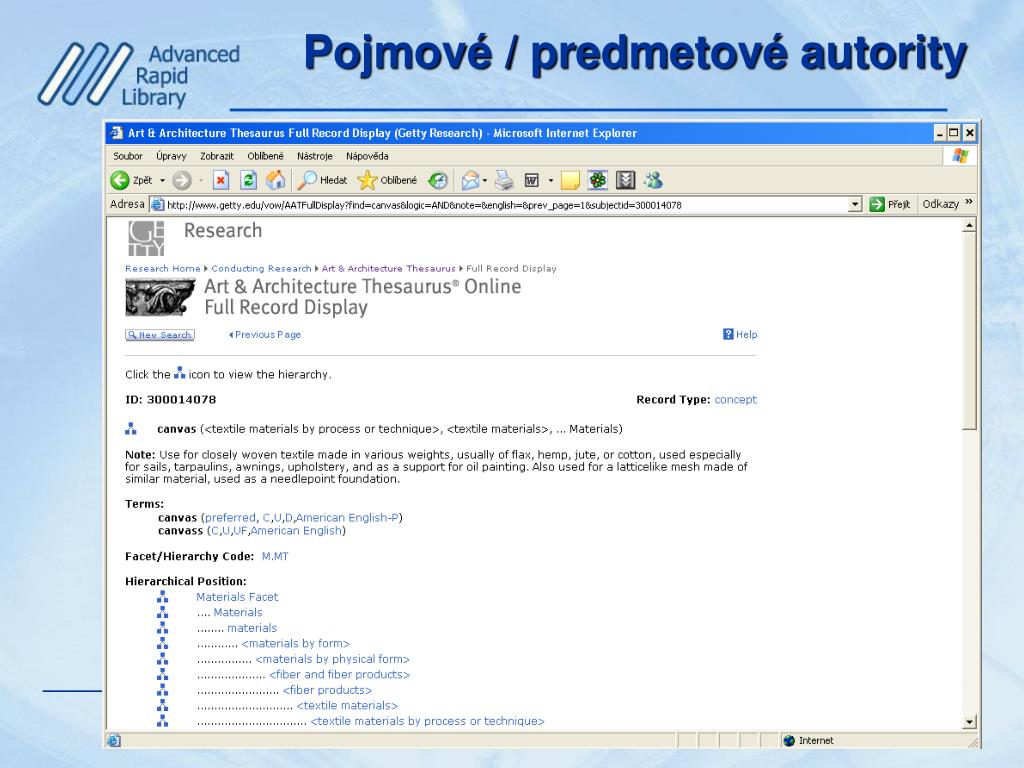1024x768 pixels.
Task: Stop page loading with red X icon
Action: (221, 180)
